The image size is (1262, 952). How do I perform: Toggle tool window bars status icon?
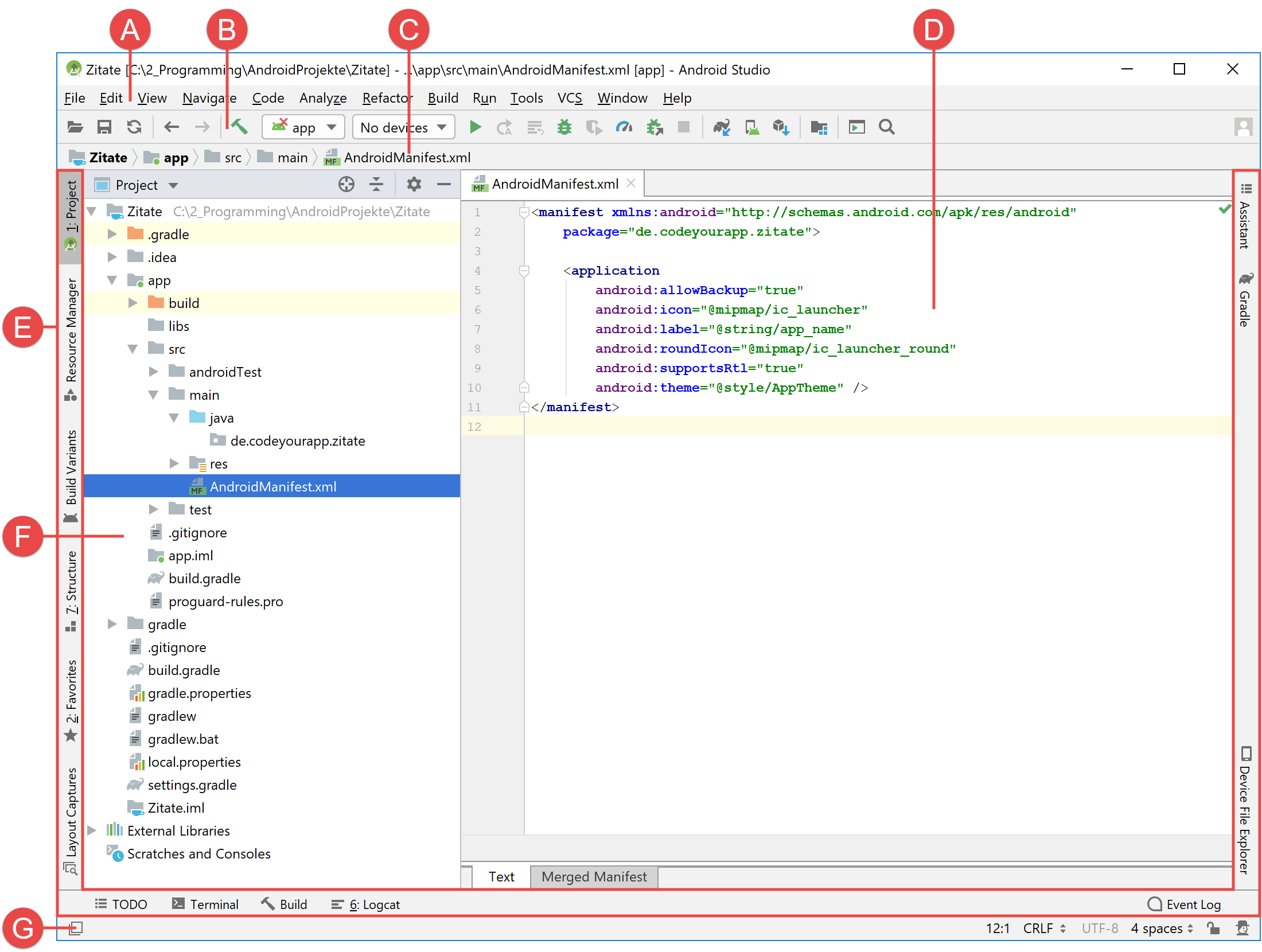(x=75, y=928)
